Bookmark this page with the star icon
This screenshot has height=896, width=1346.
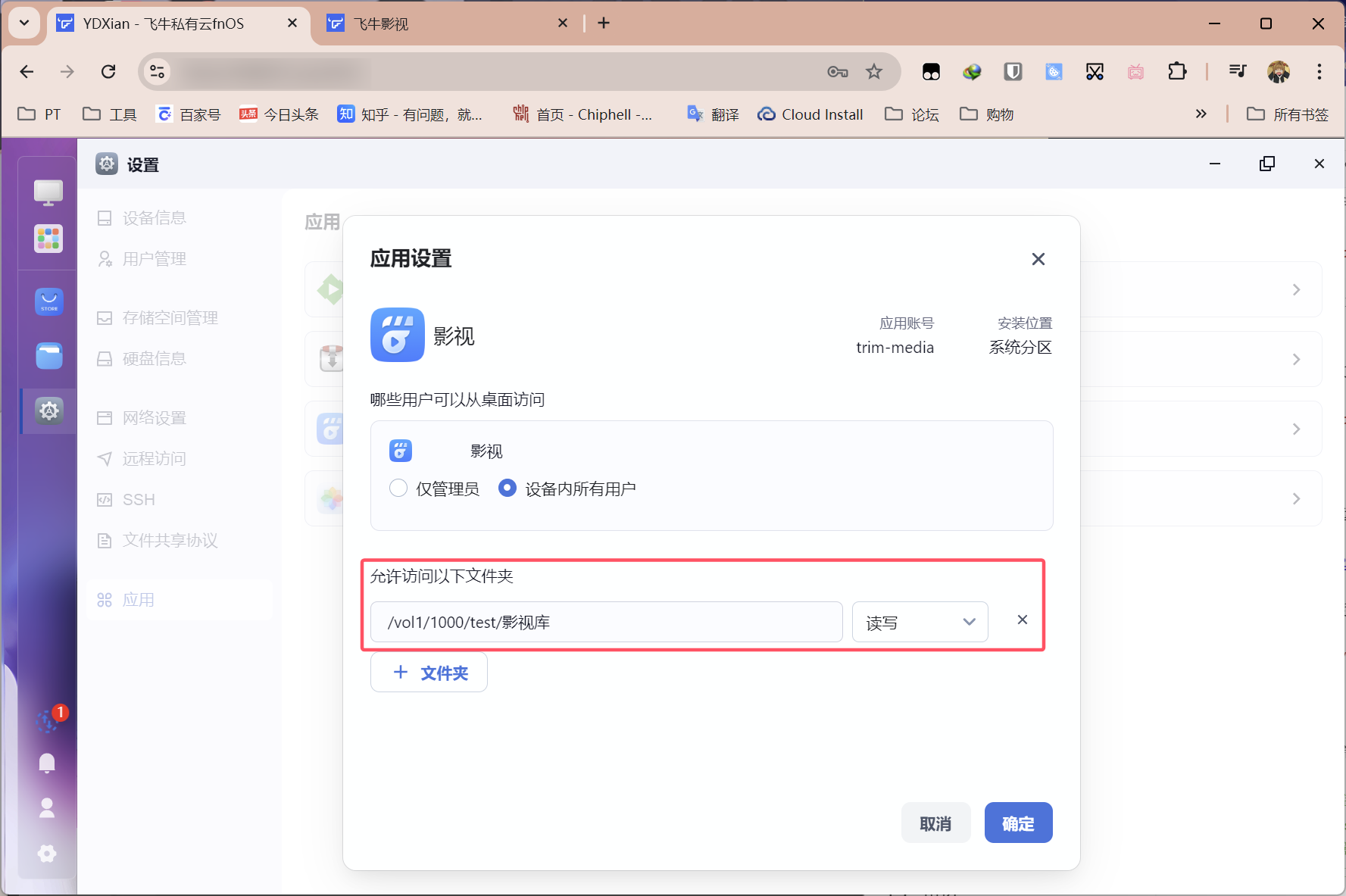click(x=874, y=72)
